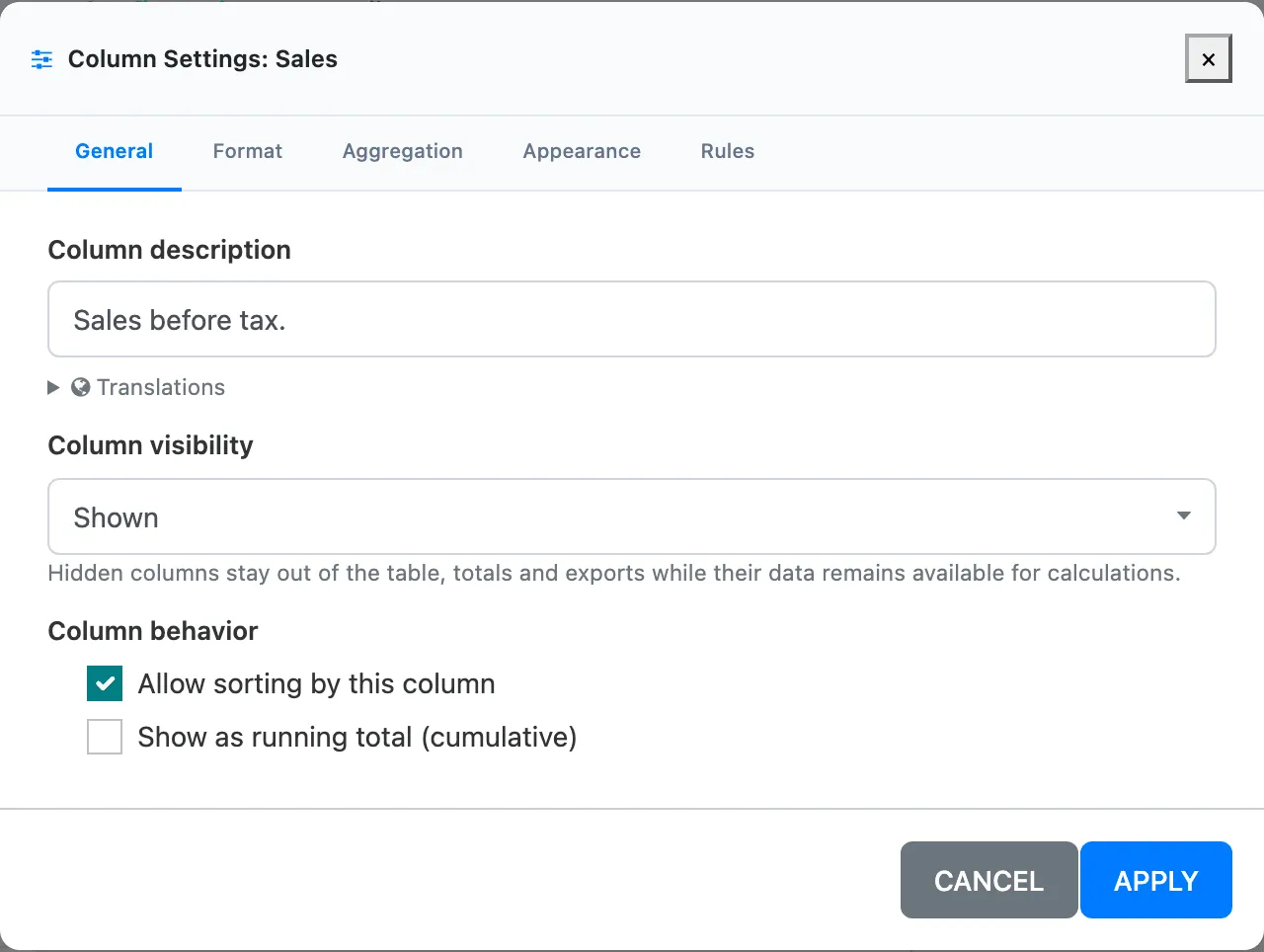The width and height of the screenshot is (1264, 952).
Task: Apply the column settings
Action: 1156,880
